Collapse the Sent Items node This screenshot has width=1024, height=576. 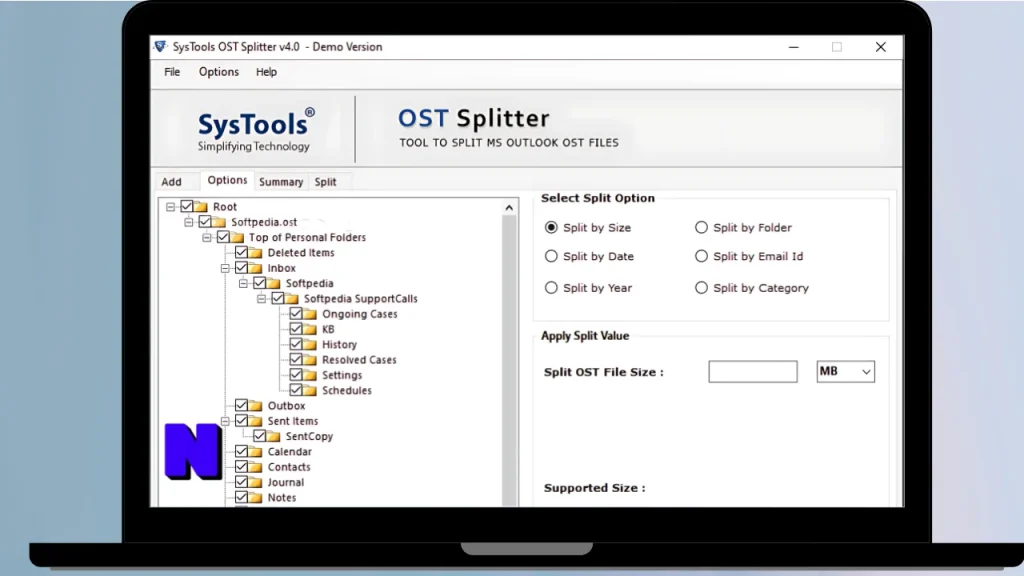(225, 421)
